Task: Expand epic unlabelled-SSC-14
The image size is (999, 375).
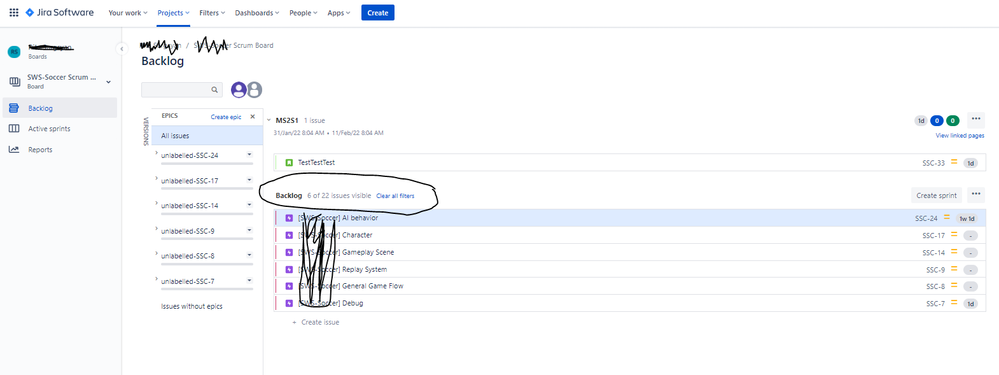Action: [x=157, y=203]
